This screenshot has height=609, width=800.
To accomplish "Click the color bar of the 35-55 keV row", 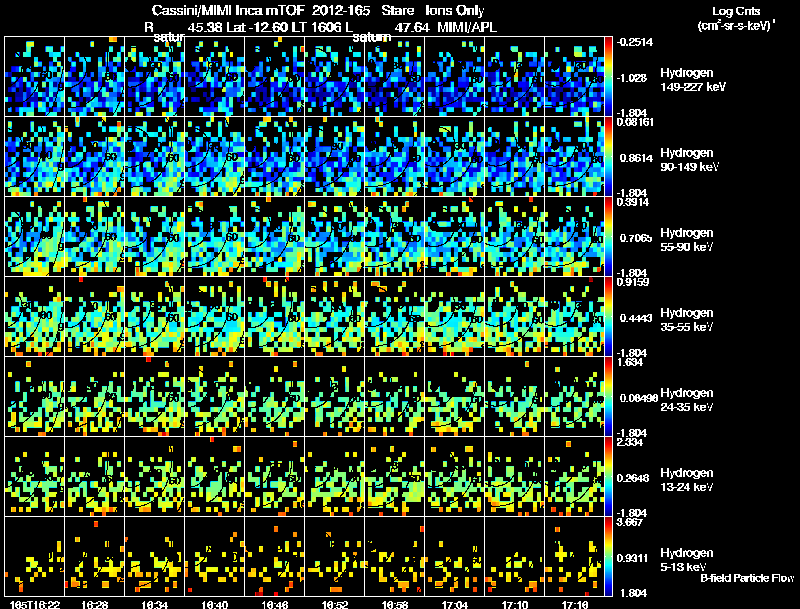I will pyautogui.click(x=608, y=317).
